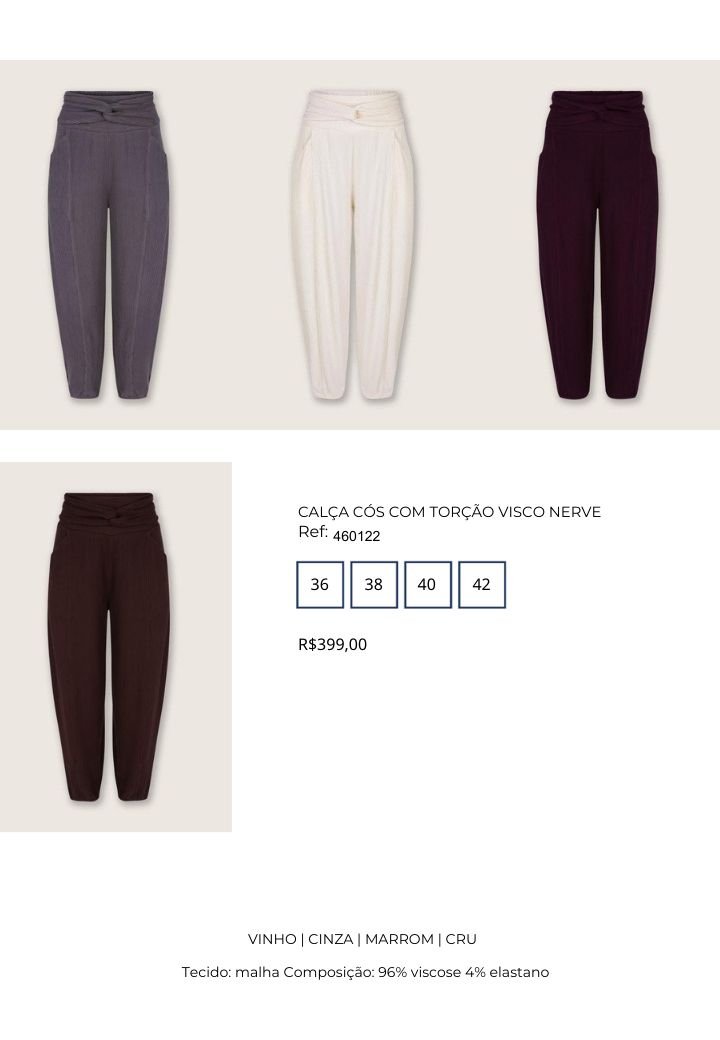
Task: Pick size 42 option
Action: (x=482, y=584)
